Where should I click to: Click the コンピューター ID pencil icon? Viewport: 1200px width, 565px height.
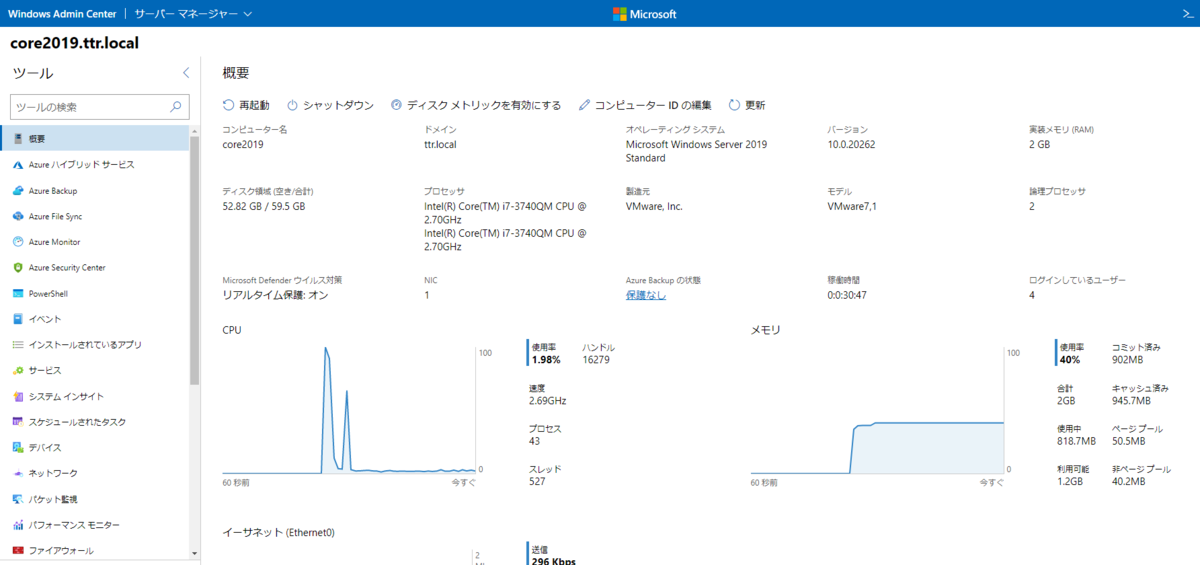pyautogui.click(x=584, y=105)
